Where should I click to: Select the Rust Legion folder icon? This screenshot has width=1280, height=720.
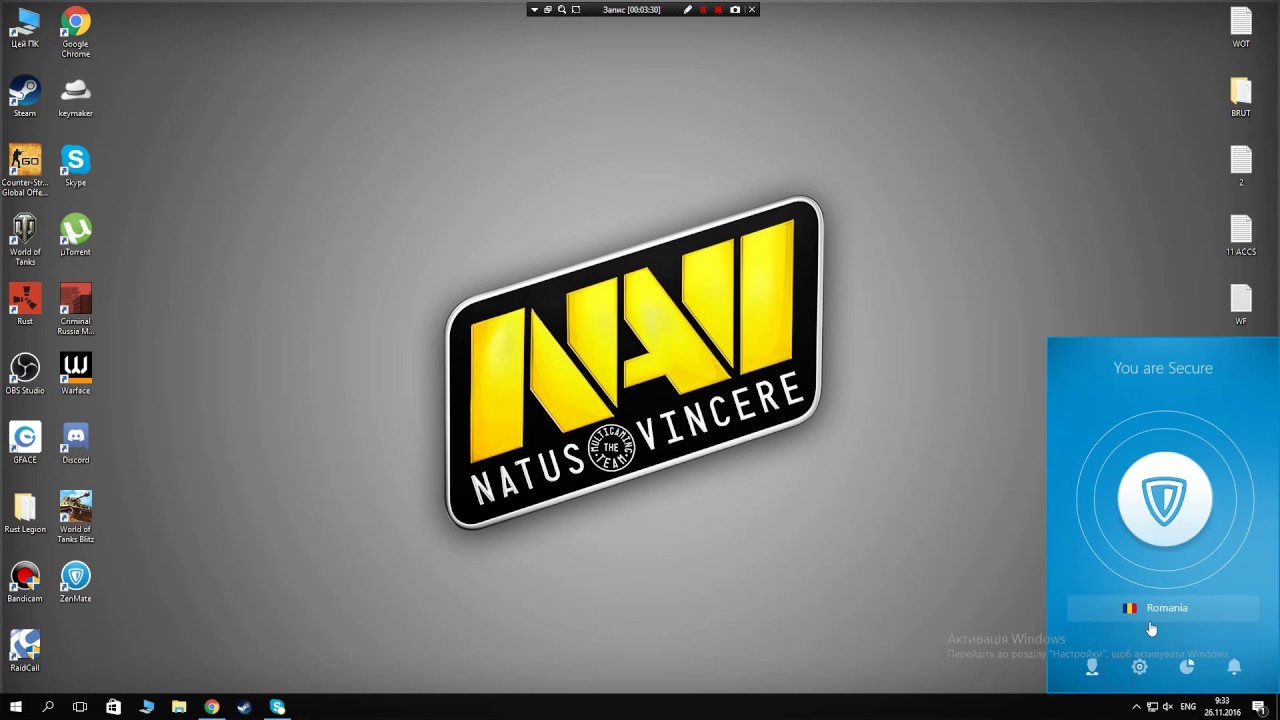(25, 513)
